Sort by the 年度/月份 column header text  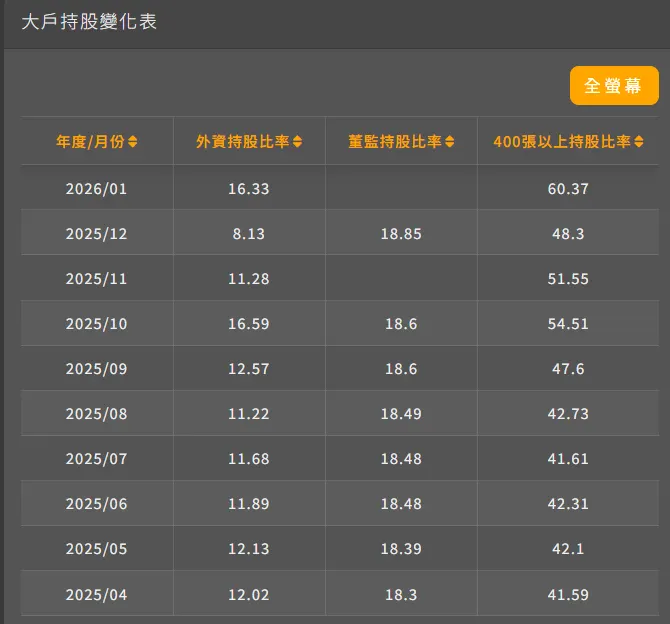tap(90, 141)
